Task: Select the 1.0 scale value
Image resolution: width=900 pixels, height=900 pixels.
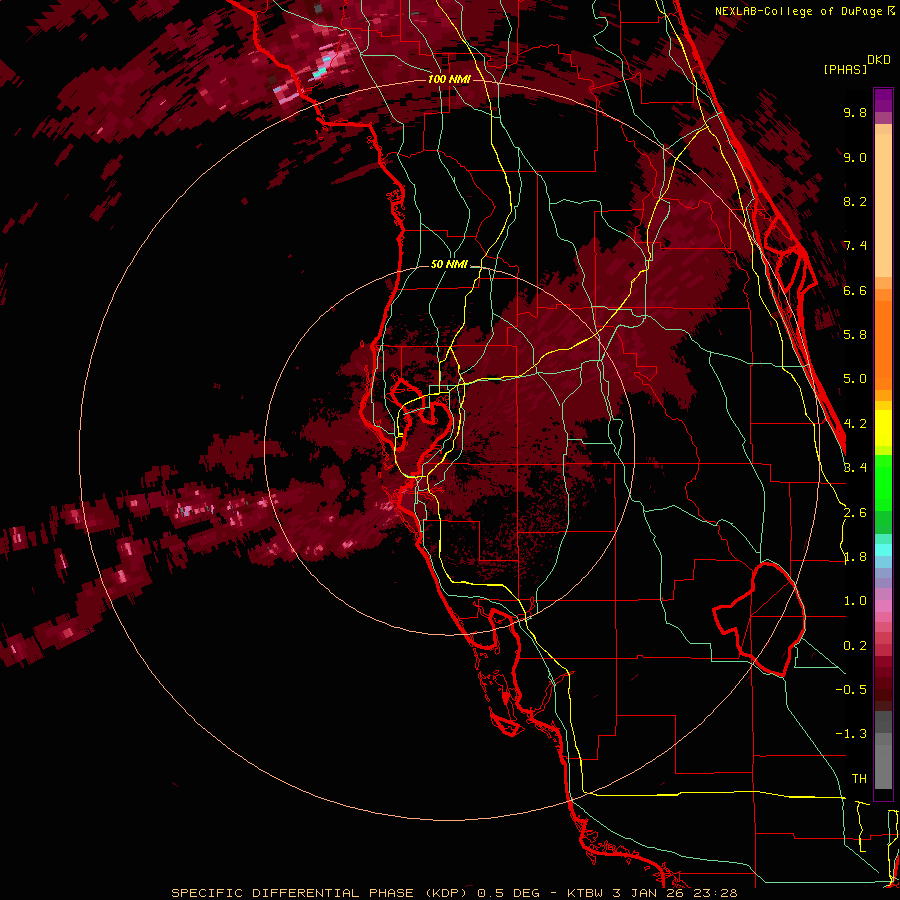Action: click(x=855, y=601)
